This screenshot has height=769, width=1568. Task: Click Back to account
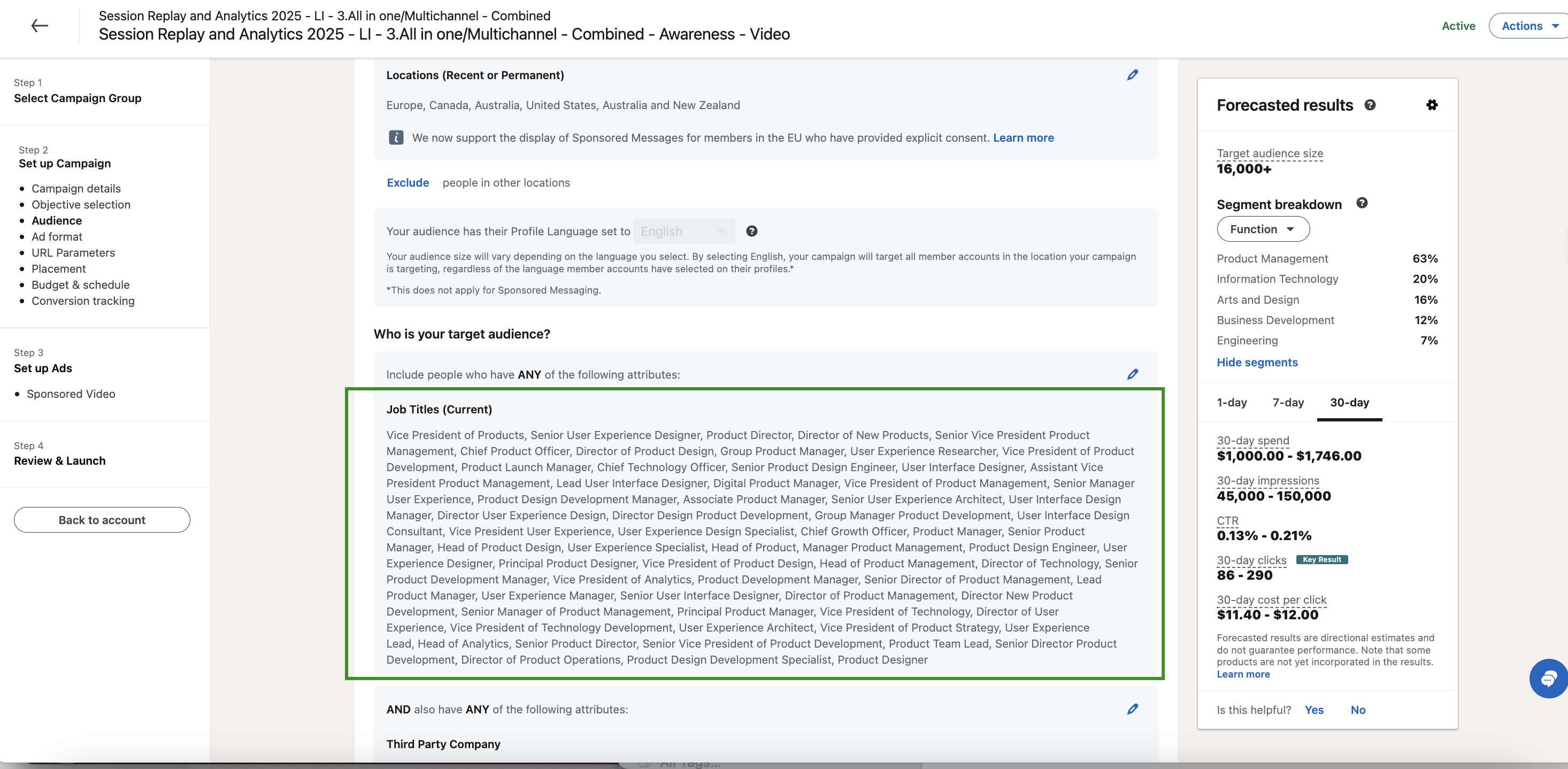pyautogui.click(x=102, y=519)
